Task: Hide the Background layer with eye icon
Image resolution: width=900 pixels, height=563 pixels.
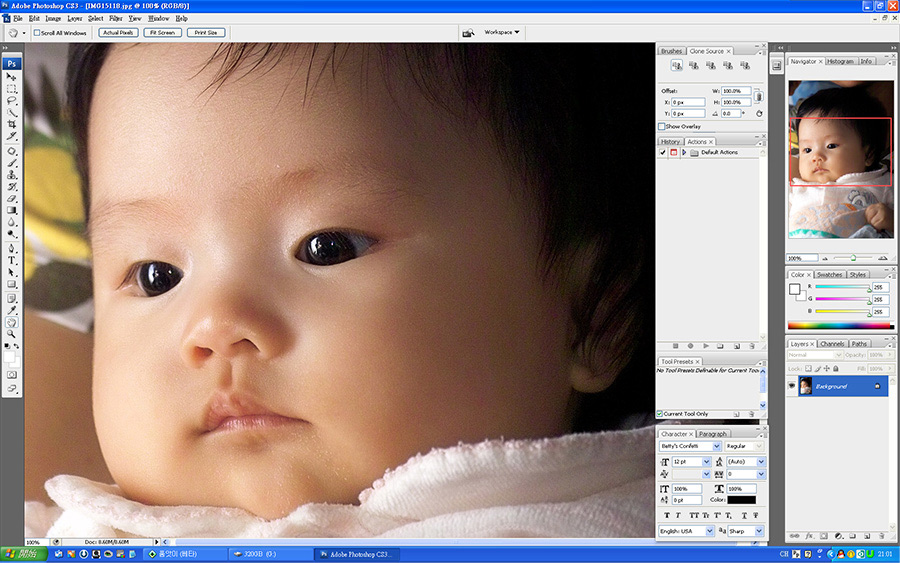Action: point(793,386)
